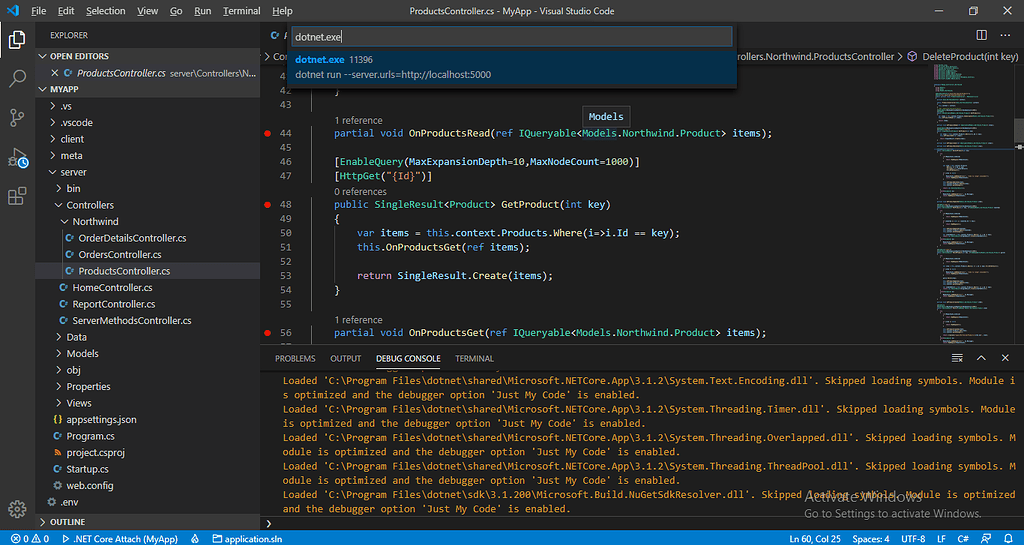Click Ln 60, Col 25 in status bar
This screenshot has width=1024, height=545.
point(815,539)
